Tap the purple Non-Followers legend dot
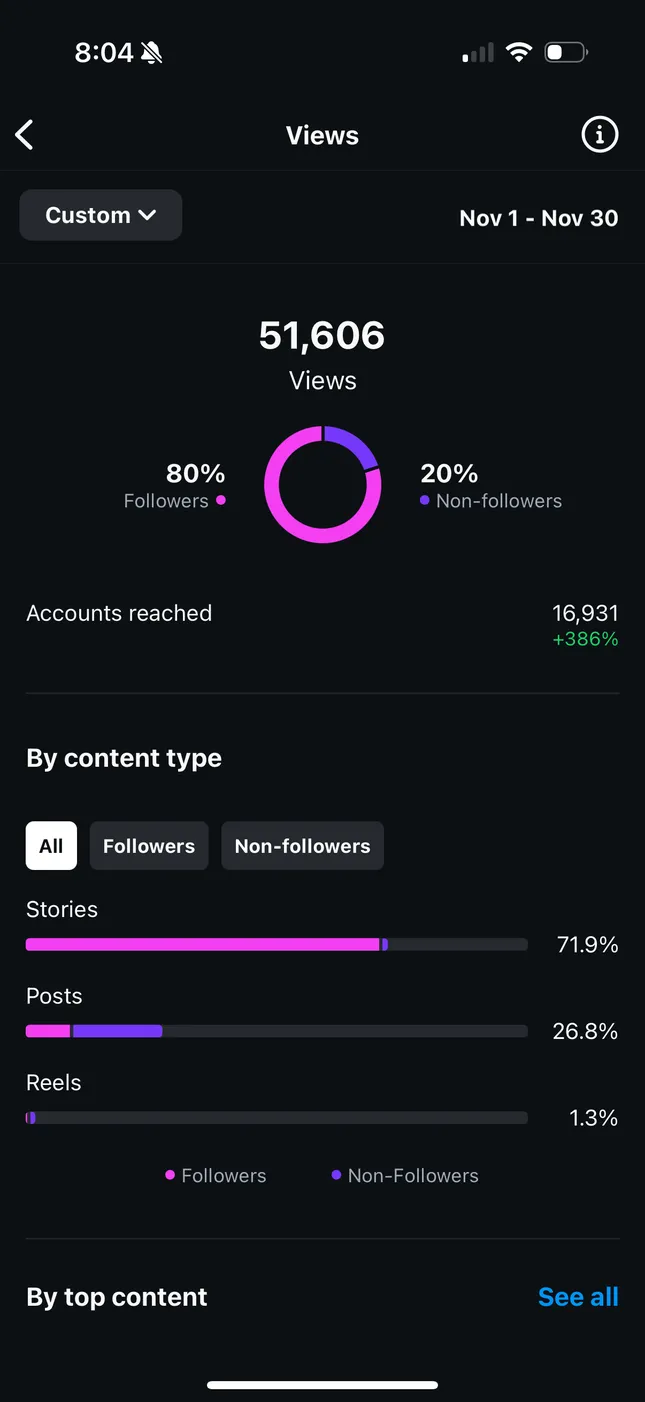 coord(336,1175)
